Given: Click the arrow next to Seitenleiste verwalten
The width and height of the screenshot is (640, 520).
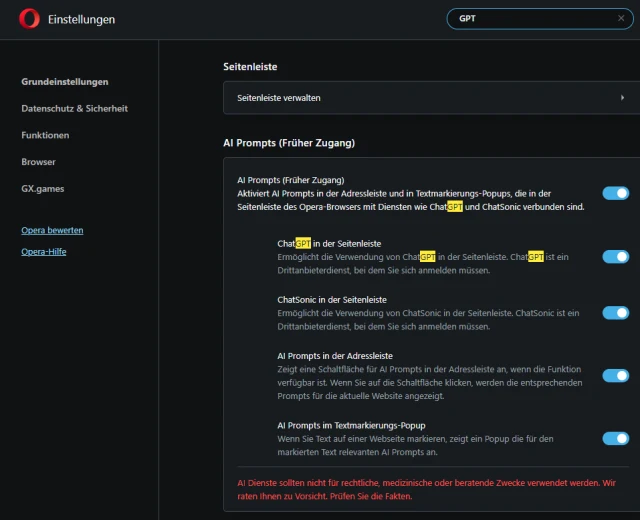Looking at the screenshot, I should [622, 98].
